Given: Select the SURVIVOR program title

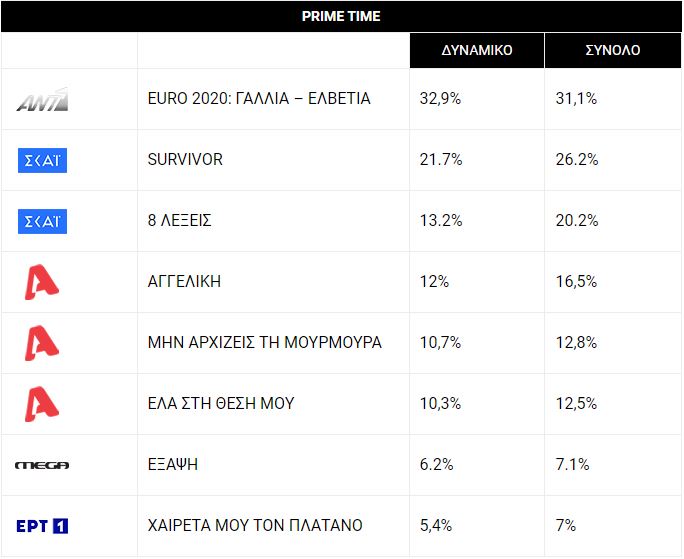Looking at the screenshot, I should click(185, 160).
